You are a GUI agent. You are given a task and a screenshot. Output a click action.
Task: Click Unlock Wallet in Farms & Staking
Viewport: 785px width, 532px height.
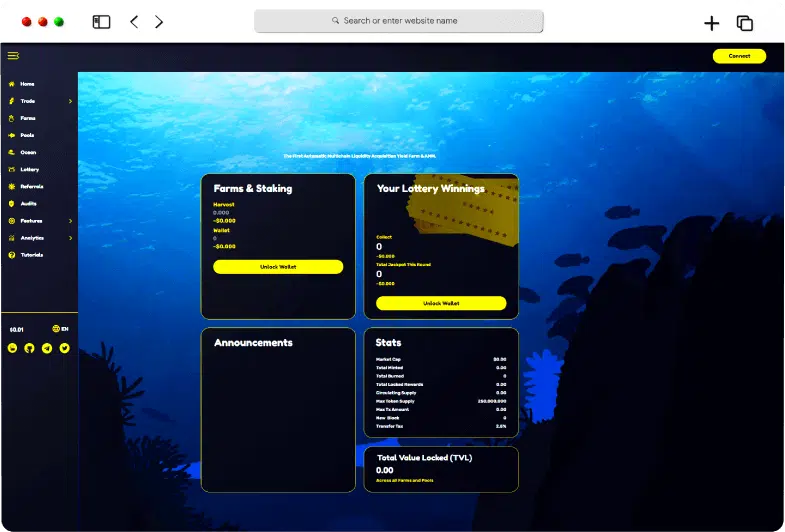coord(278,267)
